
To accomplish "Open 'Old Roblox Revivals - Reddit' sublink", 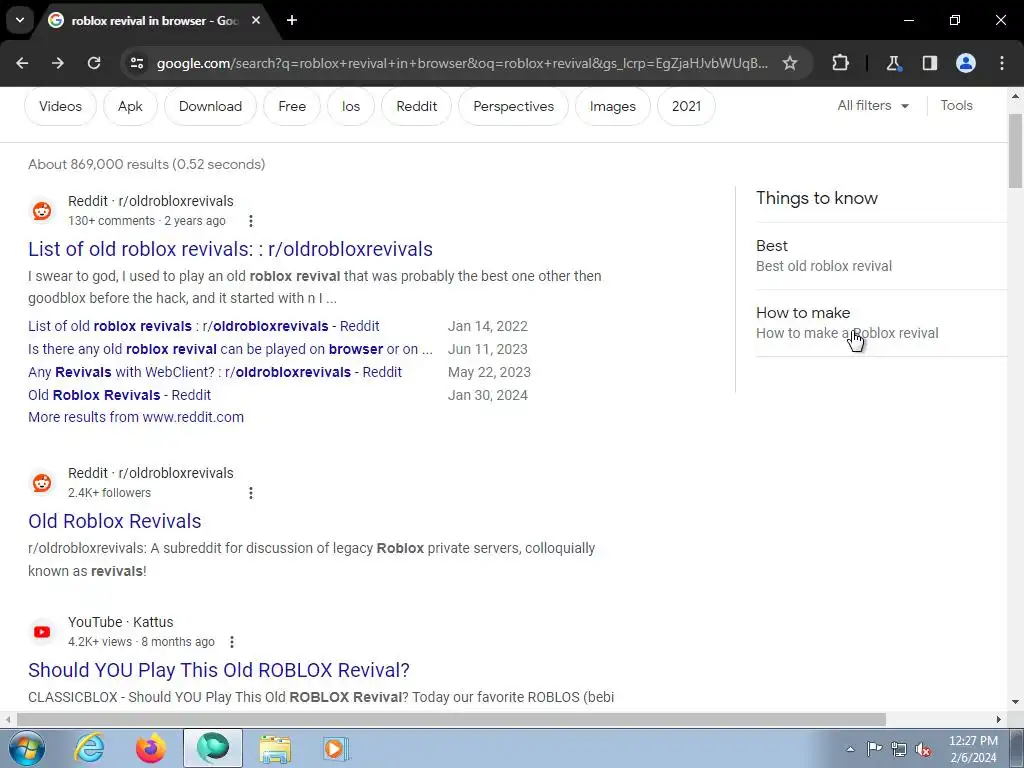I will pyautogui.click(x=120, y=395).
